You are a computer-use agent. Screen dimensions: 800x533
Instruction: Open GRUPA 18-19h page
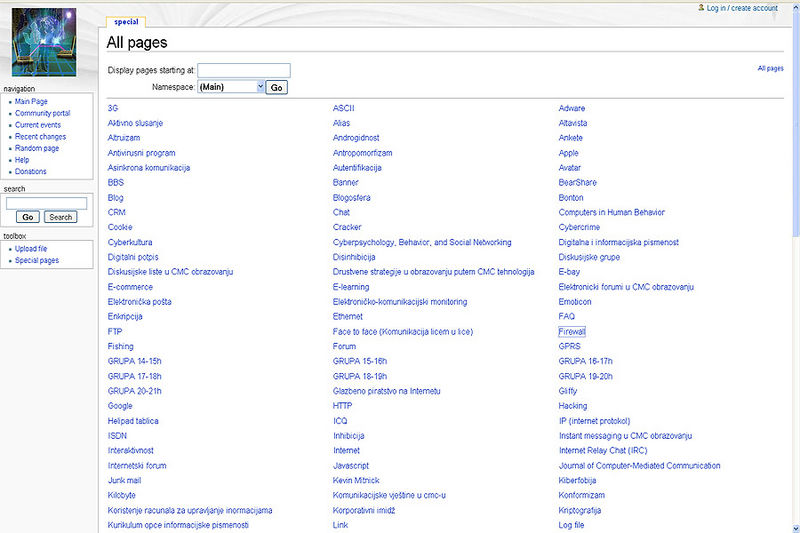360,376
